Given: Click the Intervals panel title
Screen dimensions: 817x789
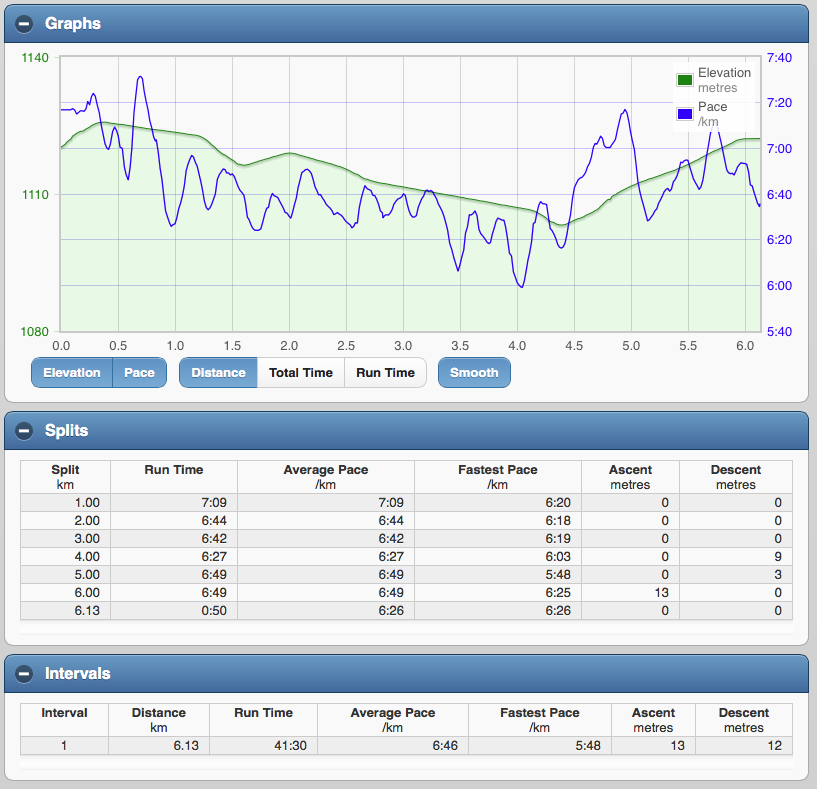Looking at the screenshot, I should pyautogui.click(x=78, y=673).
